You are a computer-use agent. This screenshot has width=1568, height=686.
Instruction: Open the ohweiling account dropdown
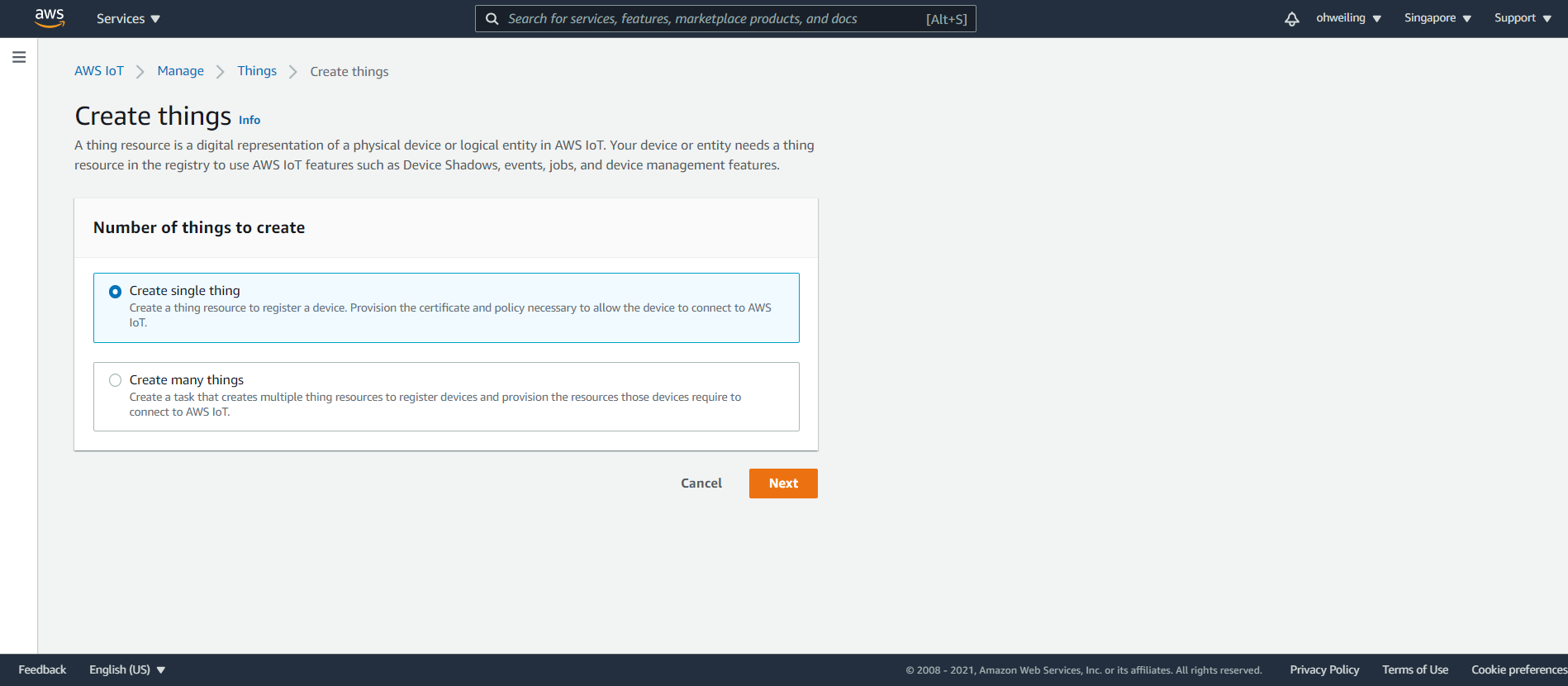1349,18
